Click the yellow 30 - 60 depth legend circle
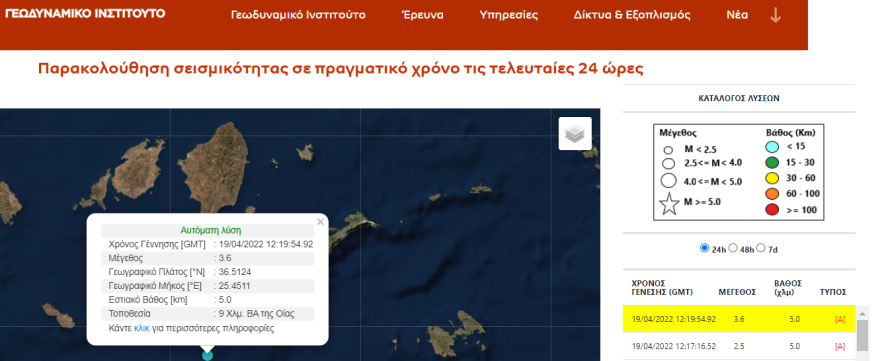Image resolution: width=880 pixels, height=361 pixels. coord(772,179)
